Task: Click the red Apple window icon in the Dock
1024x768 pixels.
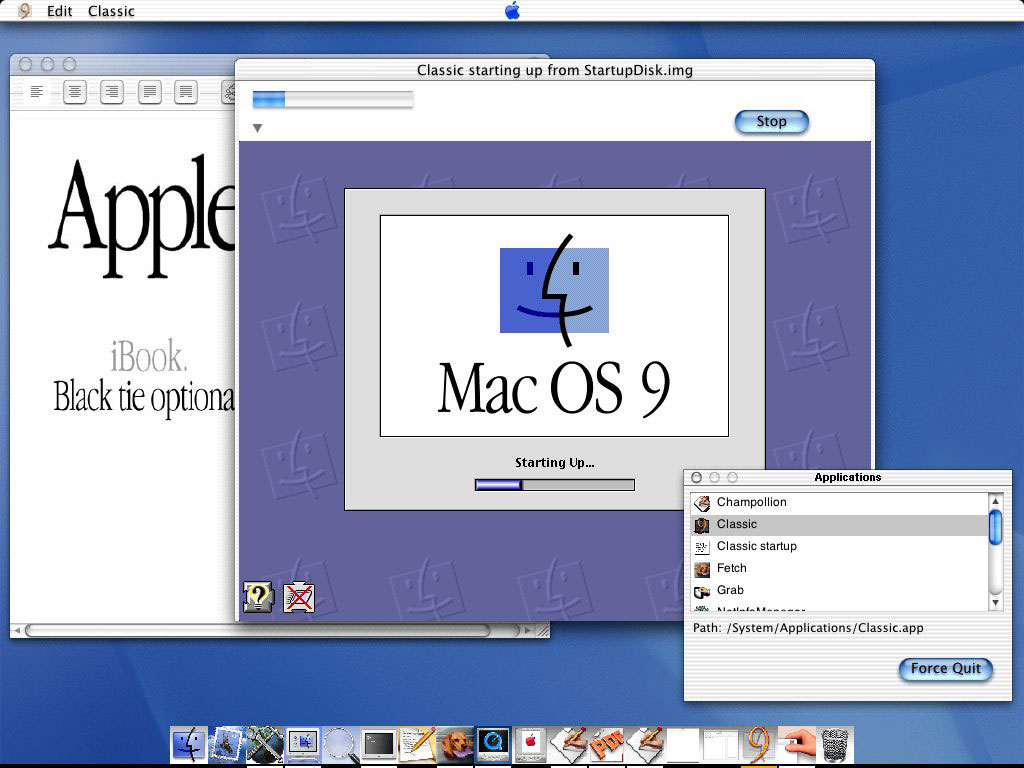Action: pyautogui.click(x=531, y=744)
